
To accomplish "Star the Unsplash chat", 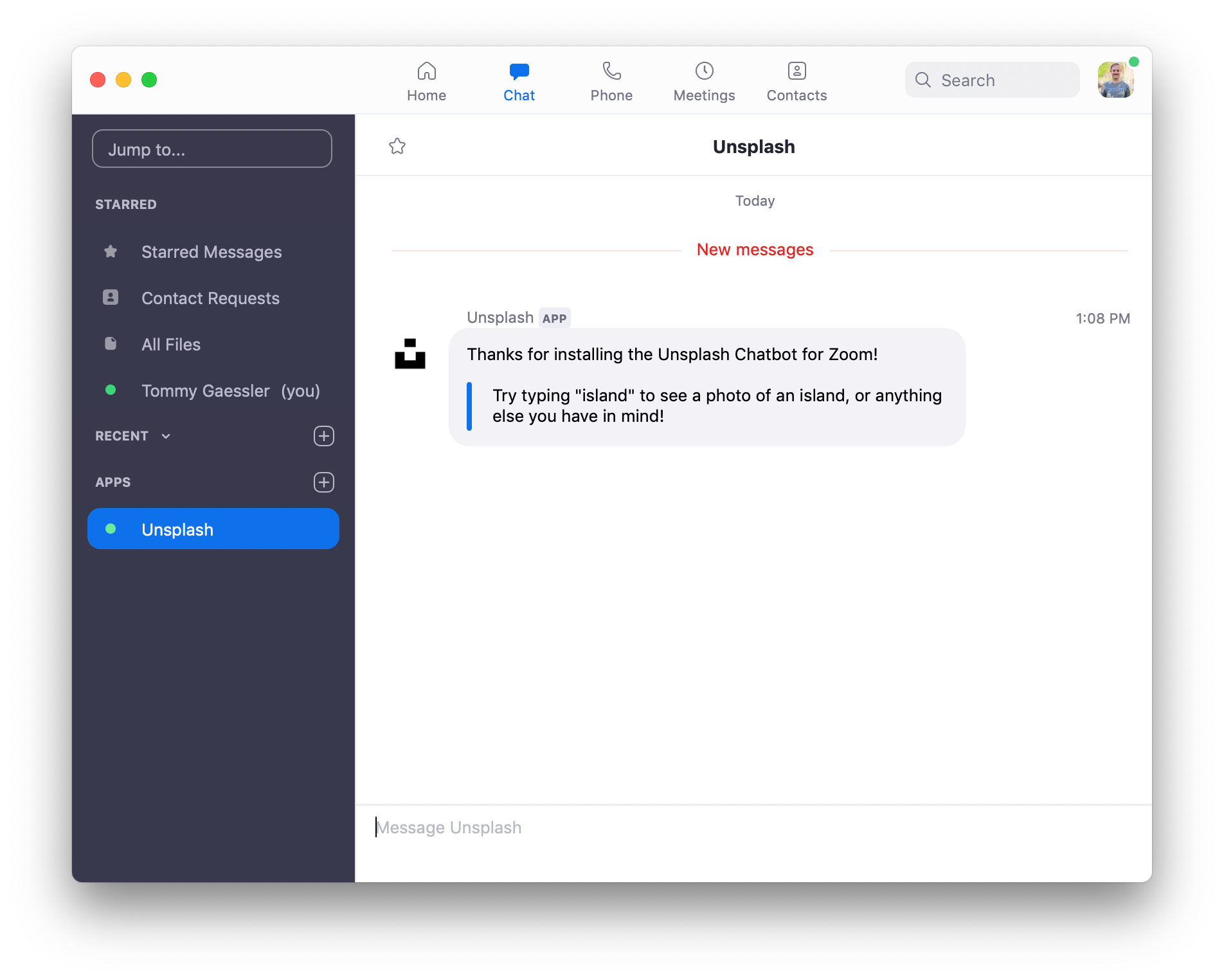I will click(397, 147).
